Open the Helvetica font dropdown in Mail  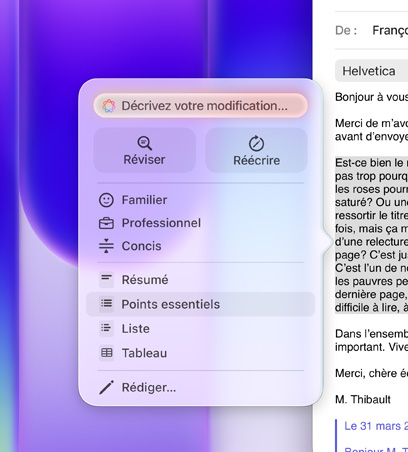click(x=371, y=71)
